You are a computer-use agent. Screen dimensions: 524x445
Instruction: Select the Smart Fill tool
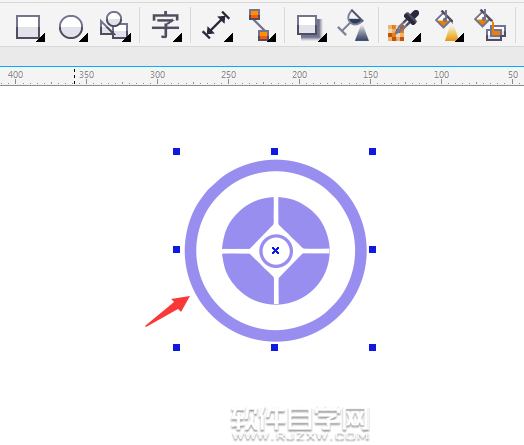490,25
